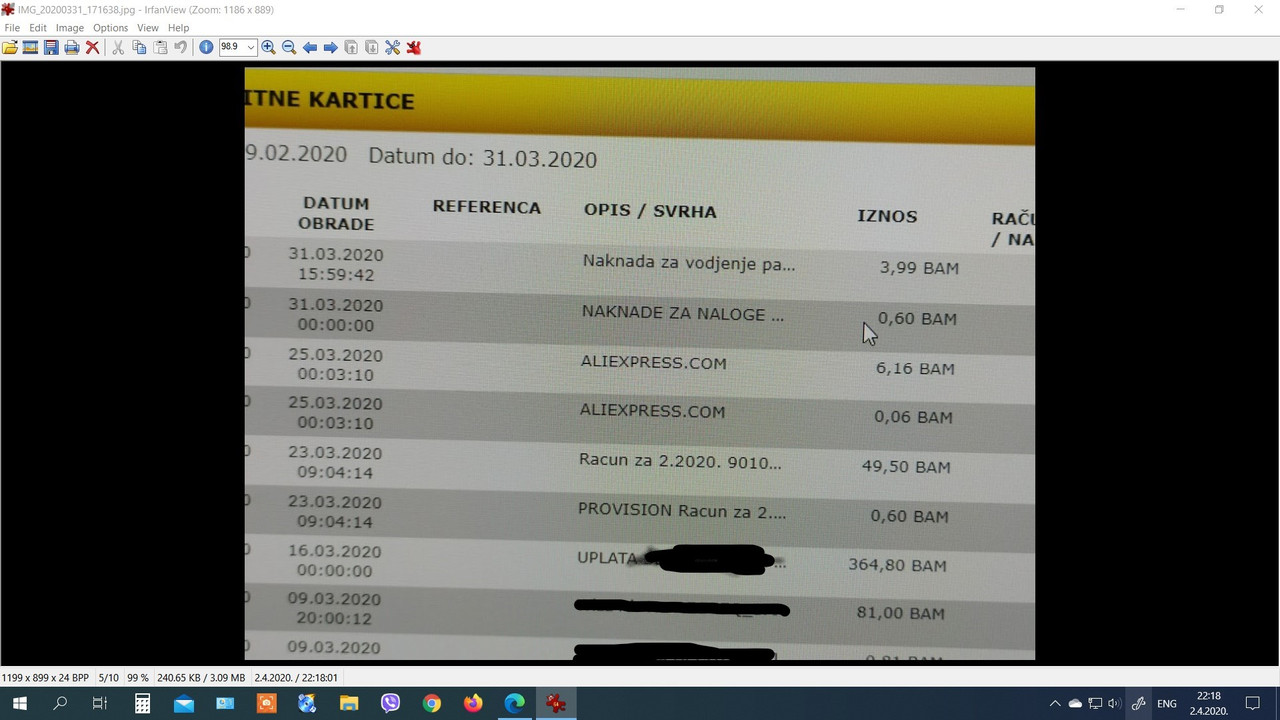Open the Help menu

click(178, 28)
